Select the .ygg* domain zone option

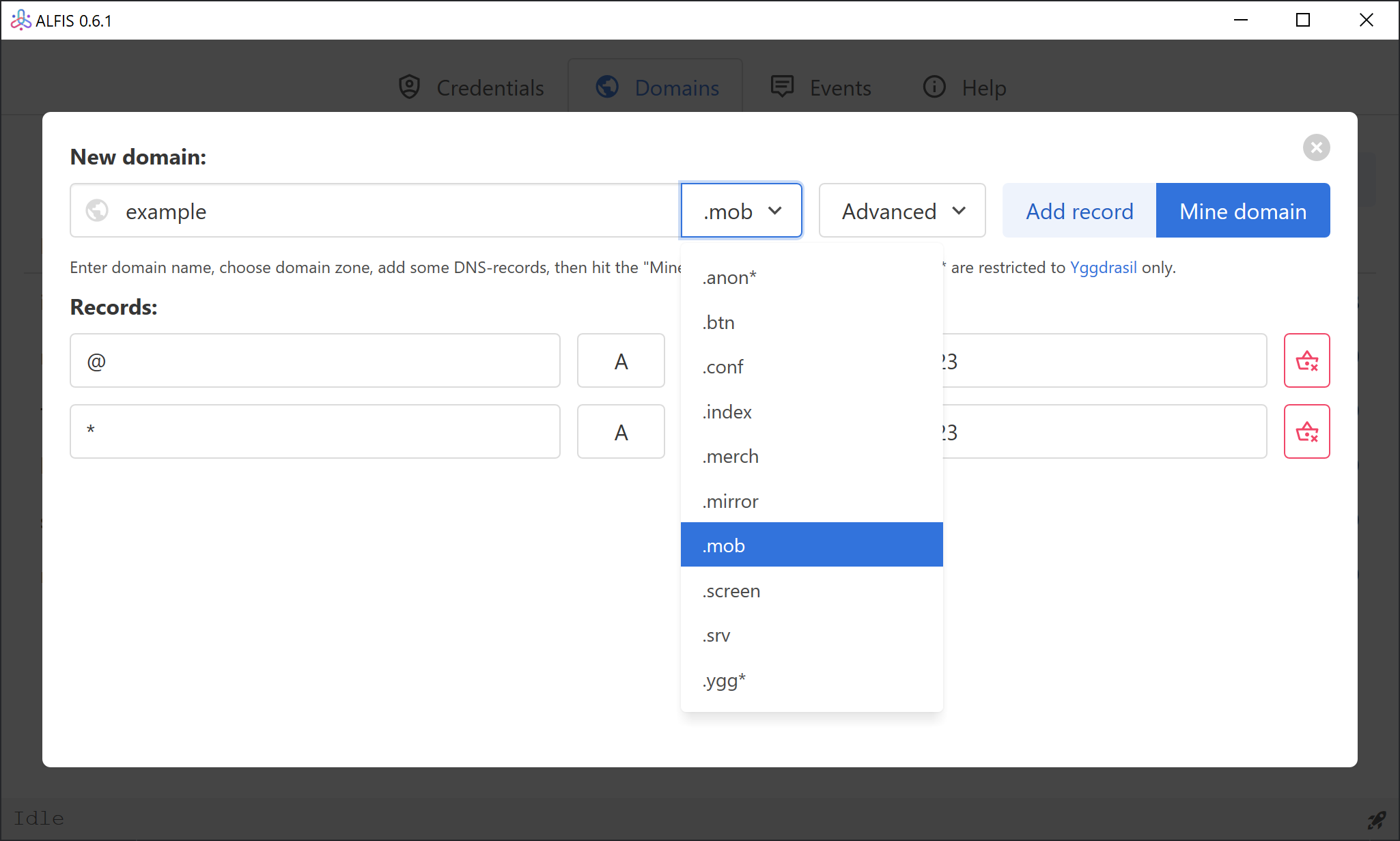coord(725,680)
